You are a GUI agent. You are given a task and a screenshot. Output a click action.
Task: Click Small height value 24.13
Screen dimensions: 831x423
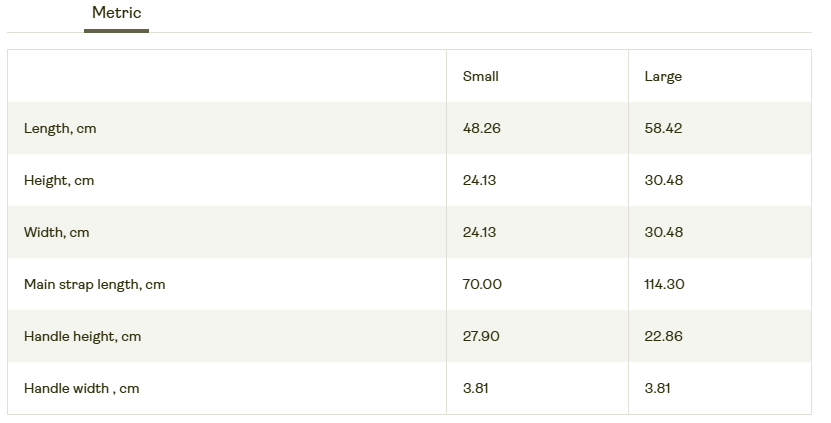point(479,181)
